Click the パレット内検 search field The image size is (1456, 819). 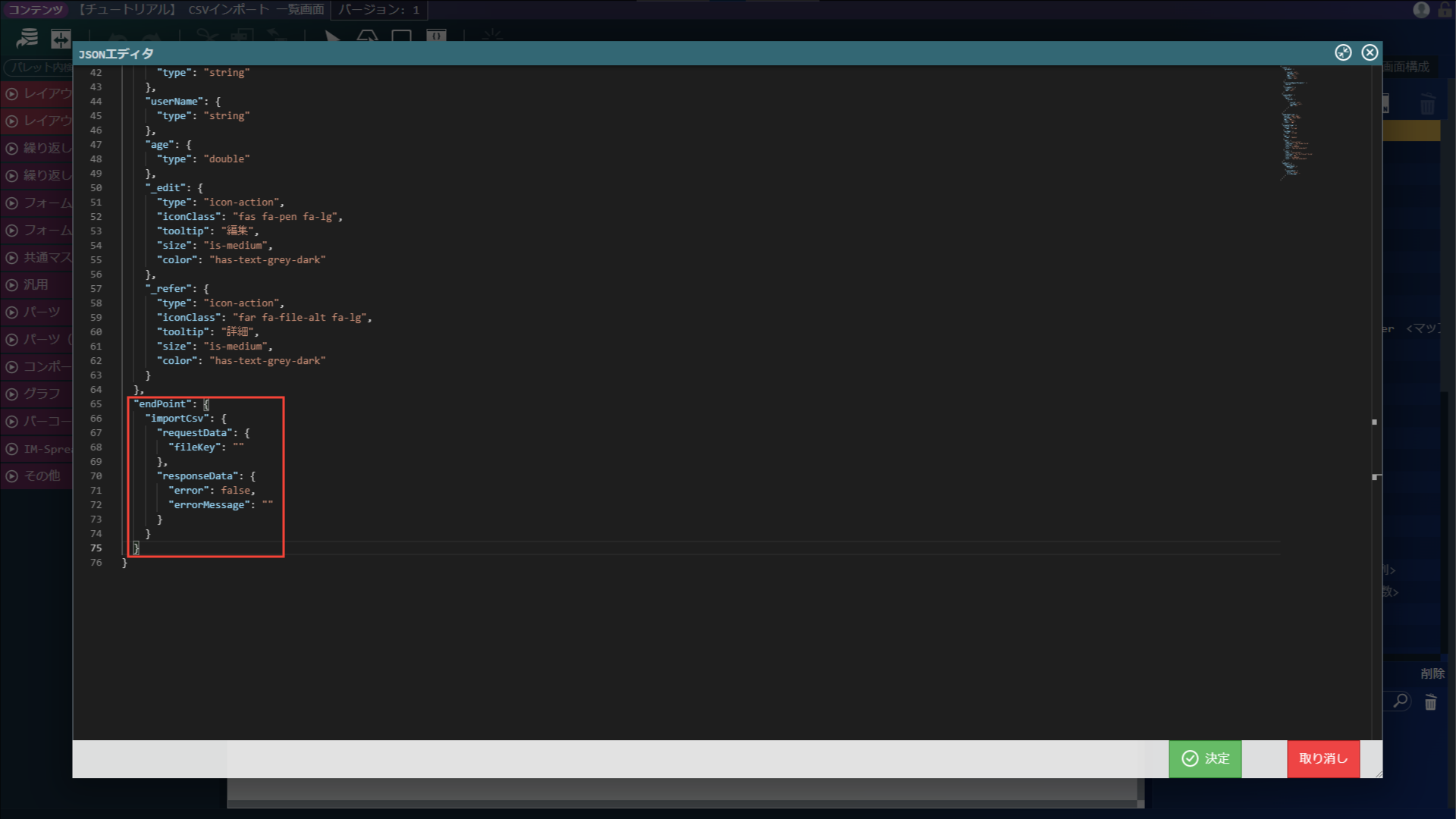coord(38,67)
